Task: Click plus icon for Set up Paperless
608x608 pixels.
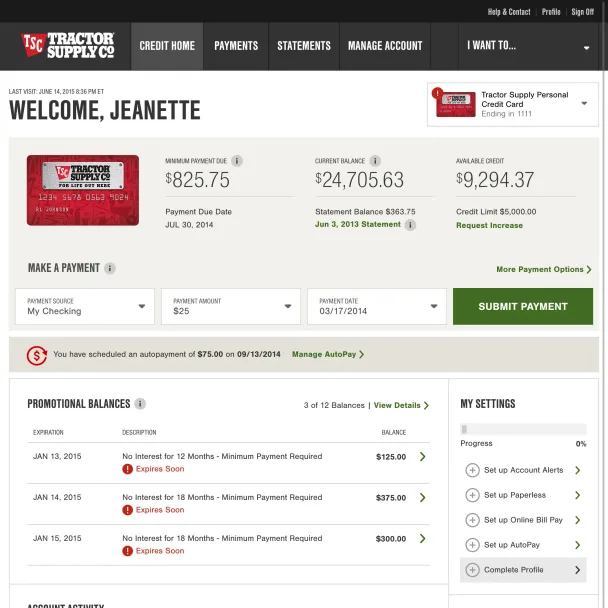Action: click(472, 495)
